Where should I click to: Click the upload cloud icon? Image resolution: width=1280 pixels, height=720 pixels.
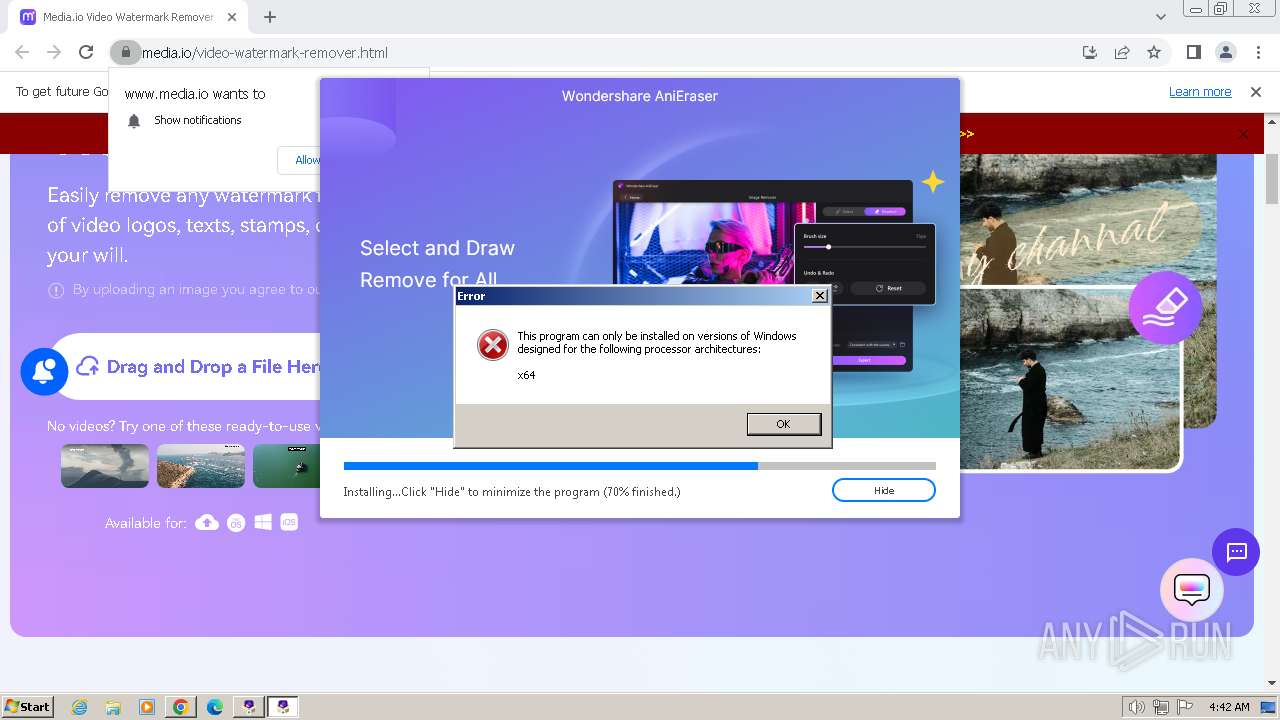point(88,367)
